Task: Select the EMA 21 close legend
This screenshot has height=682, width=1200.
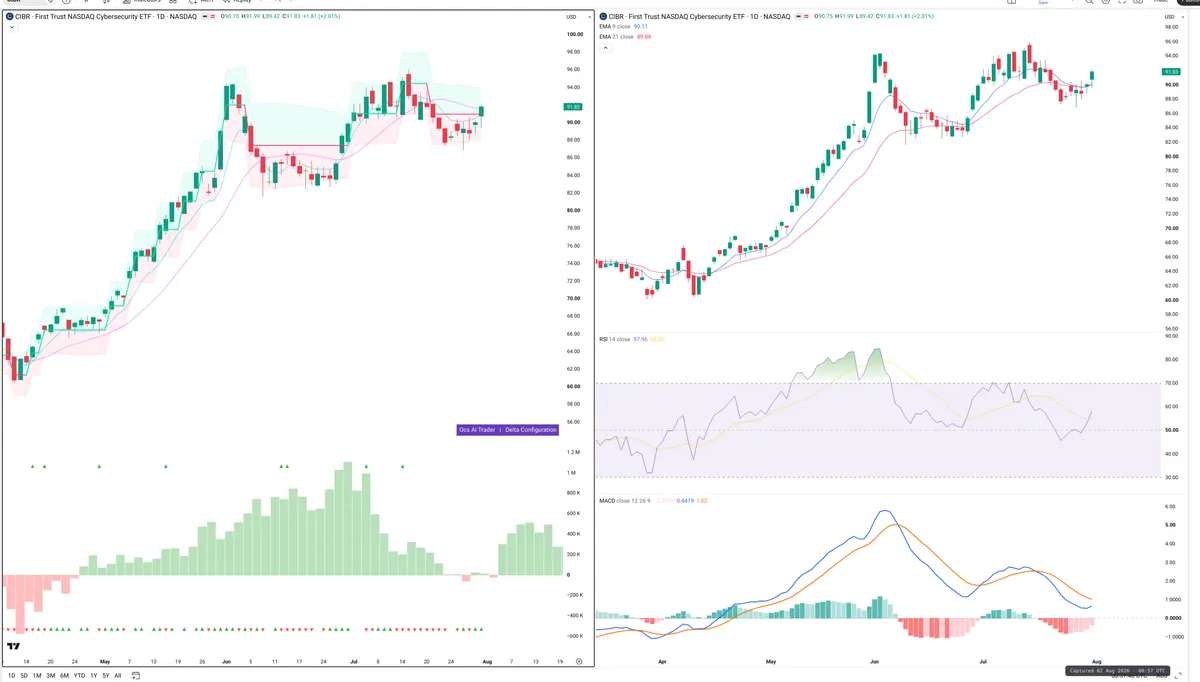Action: (616, 36)
